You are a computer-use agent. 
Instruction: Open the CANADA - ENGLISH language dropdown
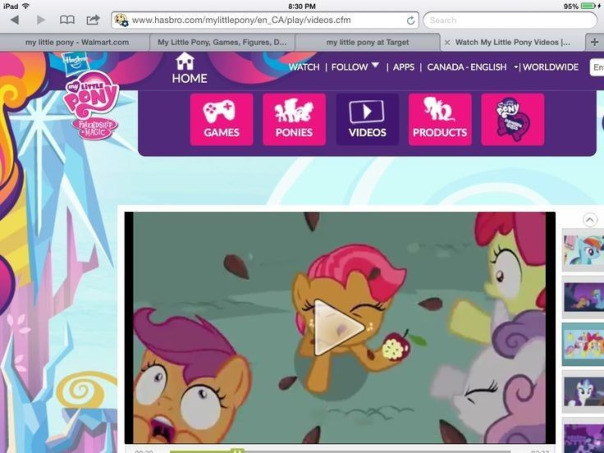tap(472, 67)
